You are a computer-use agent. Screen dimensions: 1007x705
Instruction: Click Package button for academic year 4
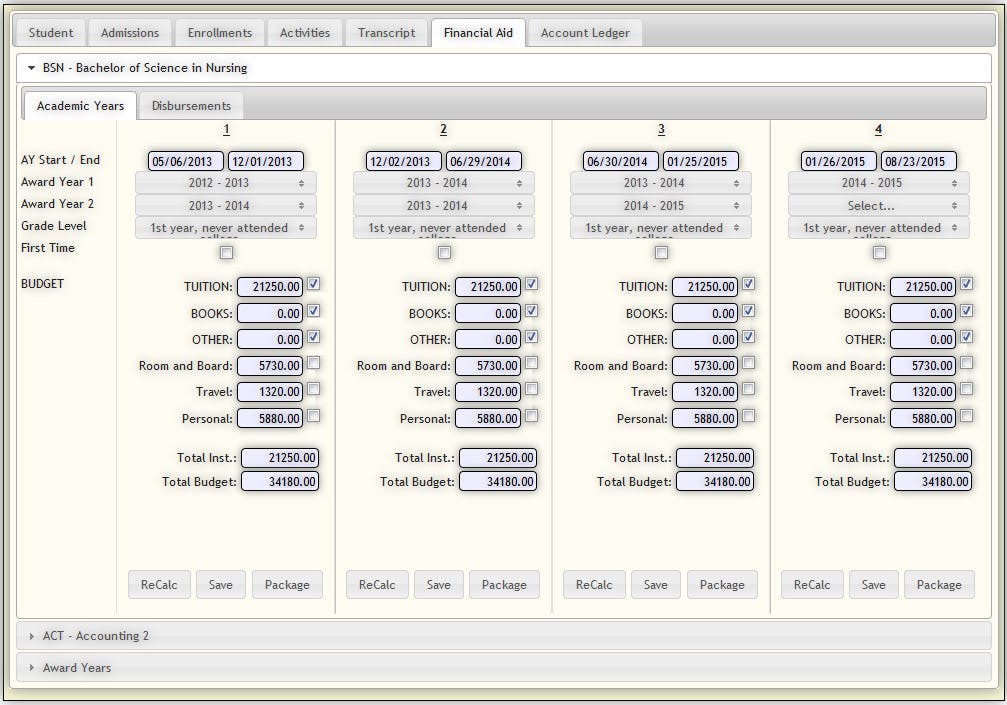(939, 585)
